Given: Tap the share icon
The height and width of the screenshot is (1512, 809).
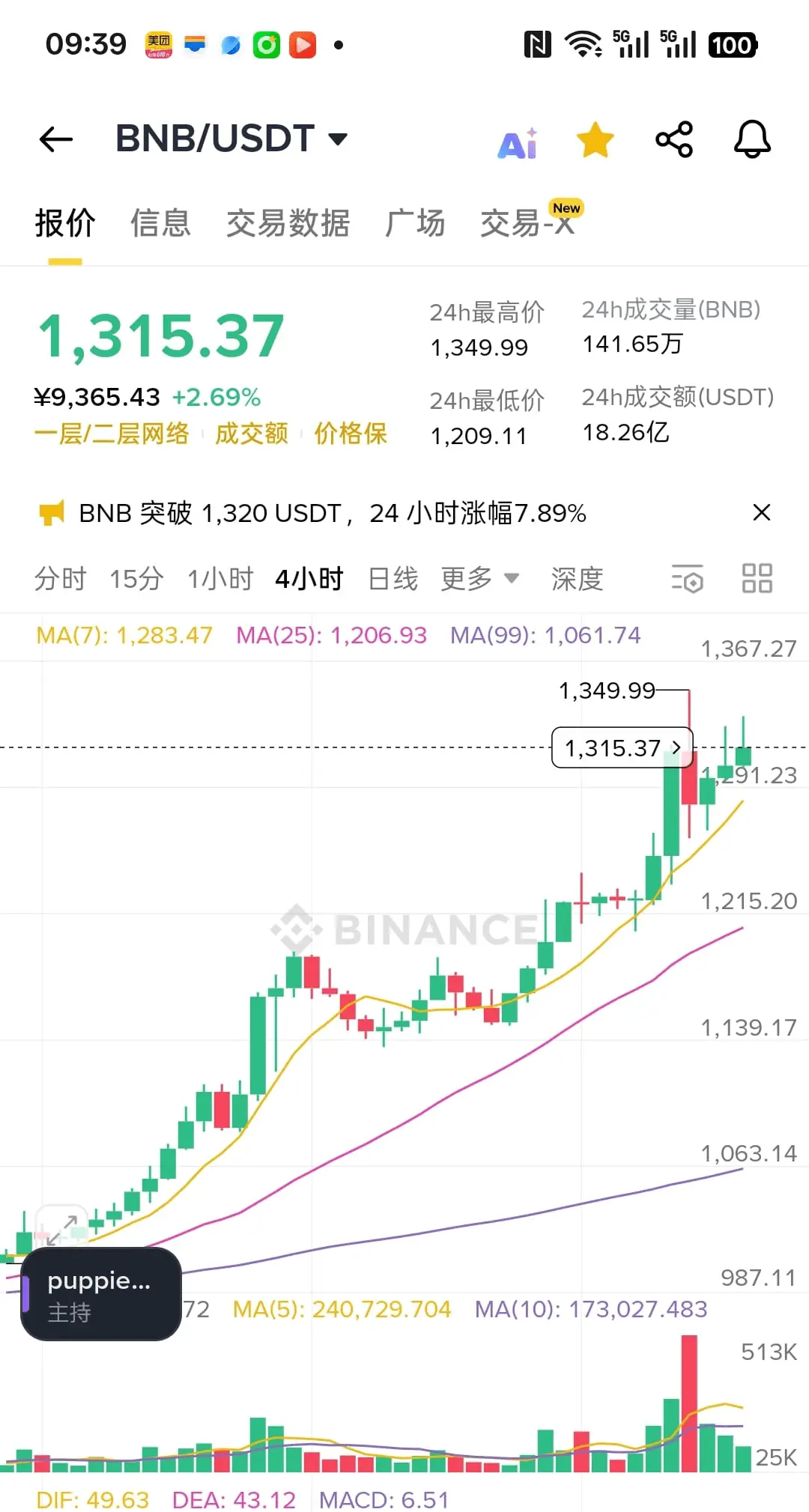Looking at the screenshot, I should click(674, 139).
